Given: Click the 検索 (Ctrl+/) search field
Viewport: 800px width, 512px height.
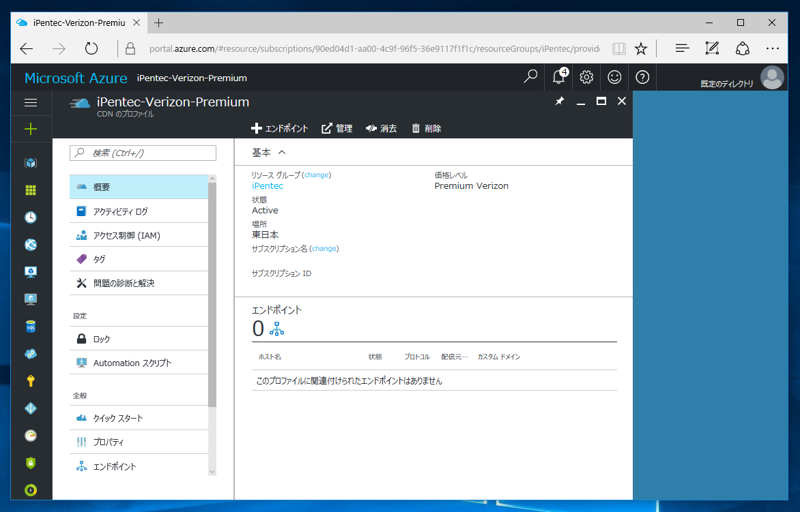Looking at the screenshot, I should point(143,153).
